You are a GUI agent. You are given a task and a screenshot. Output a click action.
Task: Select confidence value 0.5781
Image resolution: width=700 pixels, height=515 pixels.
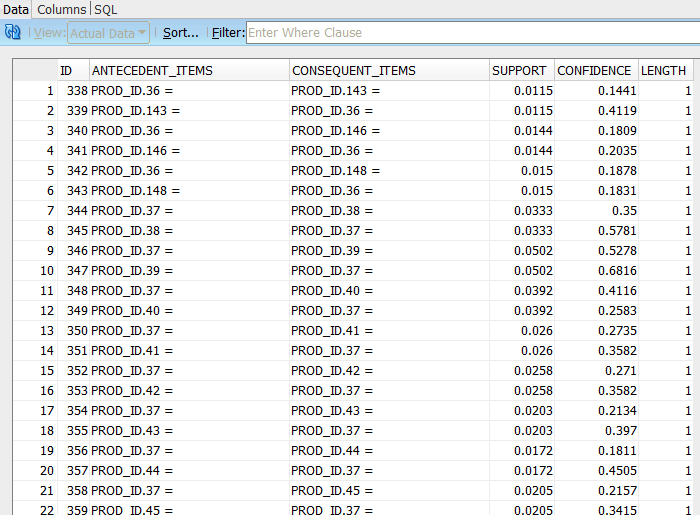(x=596, y=231)
